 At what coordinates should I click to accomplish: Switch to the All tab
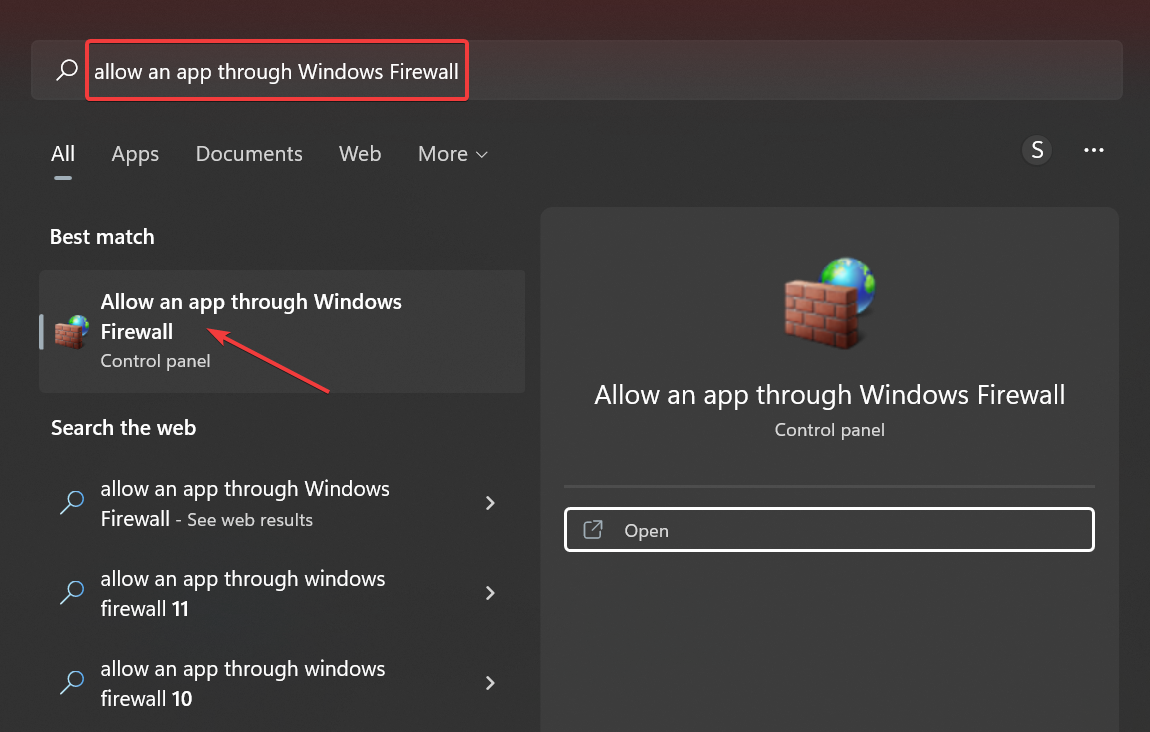63,153
